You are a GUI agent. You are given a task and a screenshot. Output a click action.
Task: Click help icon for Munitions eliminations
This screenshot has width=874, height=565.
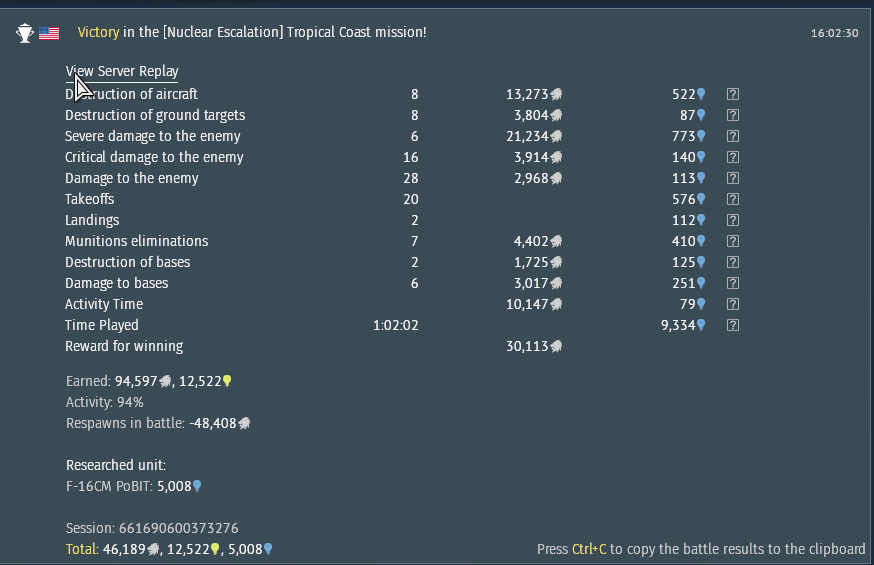pos(733,241)
